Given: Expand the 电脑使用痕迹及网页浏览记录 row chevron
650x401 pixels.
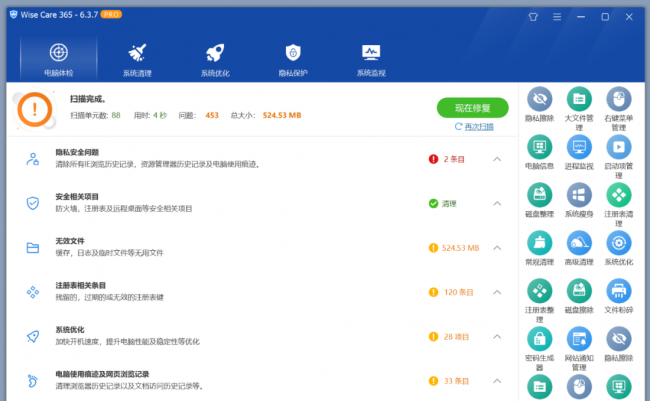Looking at the screenshot, I should [x=497, y=381].
